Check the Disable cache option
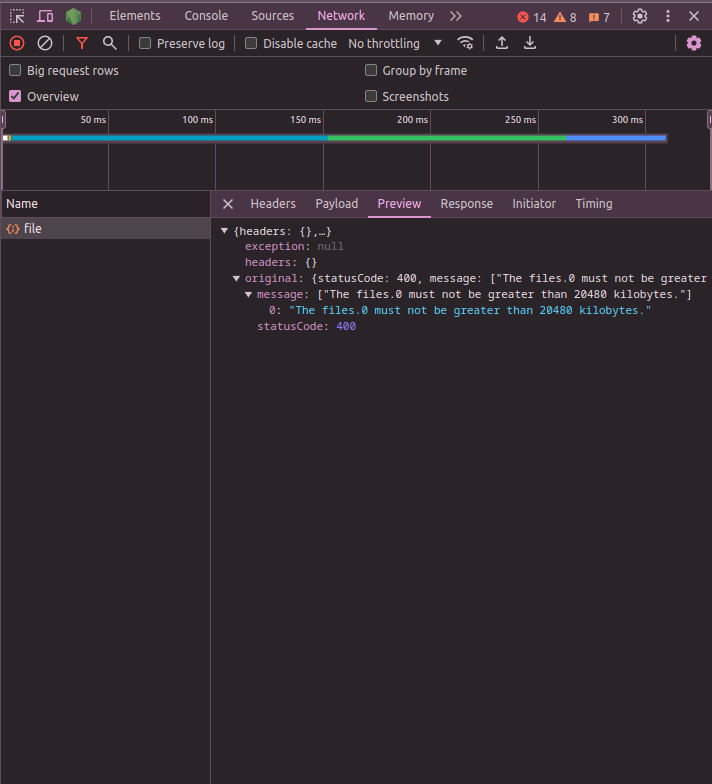 tap(251, 43)
